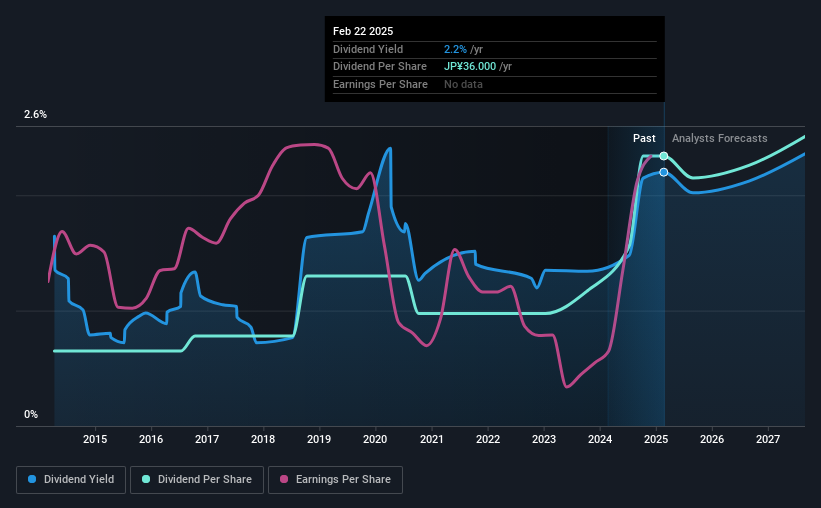Select the 2015 x-axis year label

click(95, 439)
